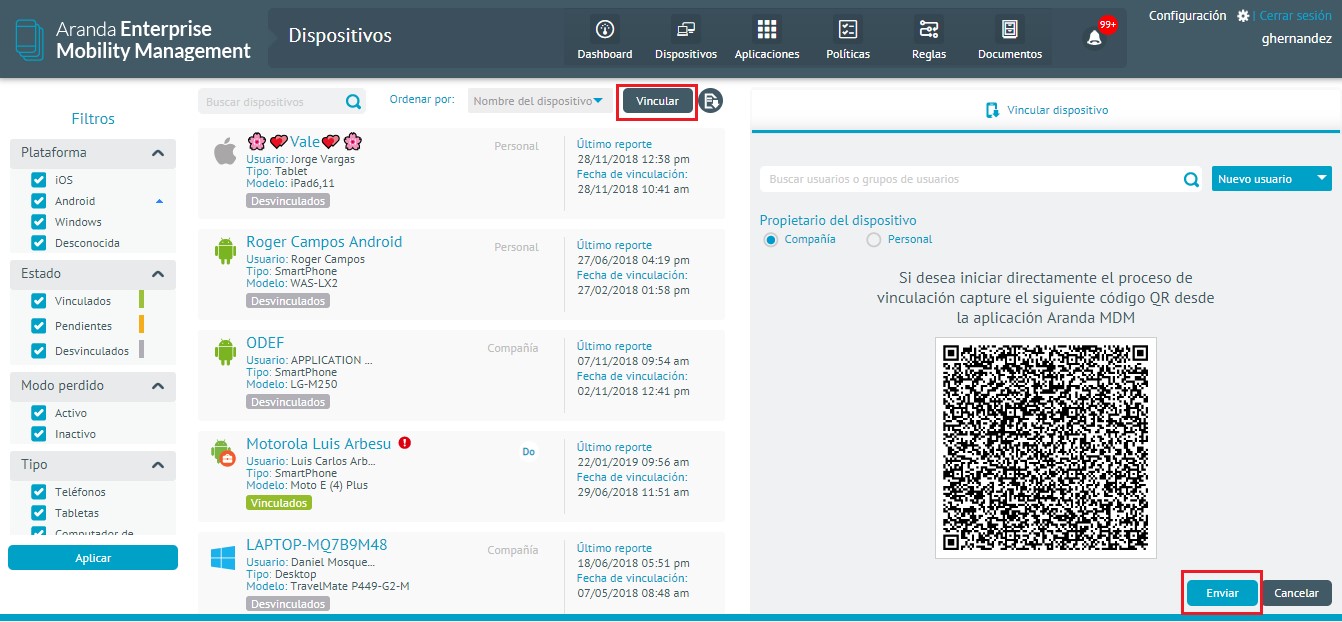Click the Cancelar button
1342x622 pixels.
coord(1297,593)
